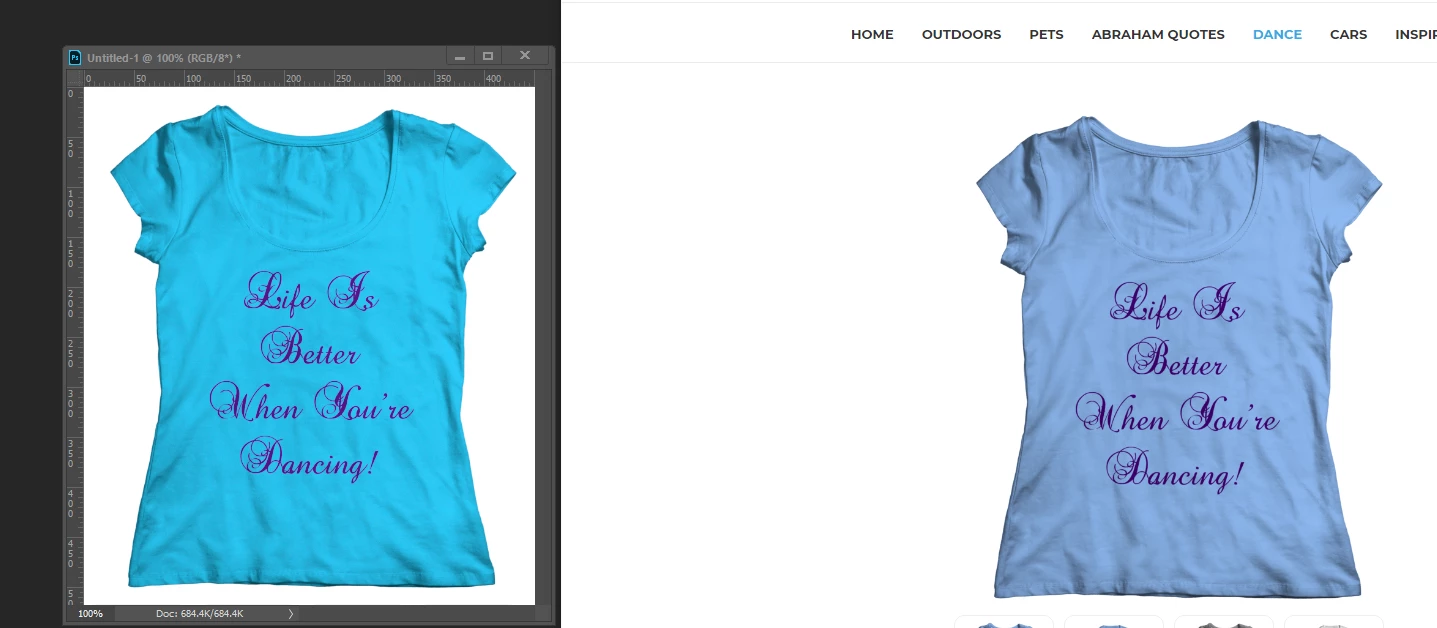Navigate to the CARS category

pos(1348,34)
